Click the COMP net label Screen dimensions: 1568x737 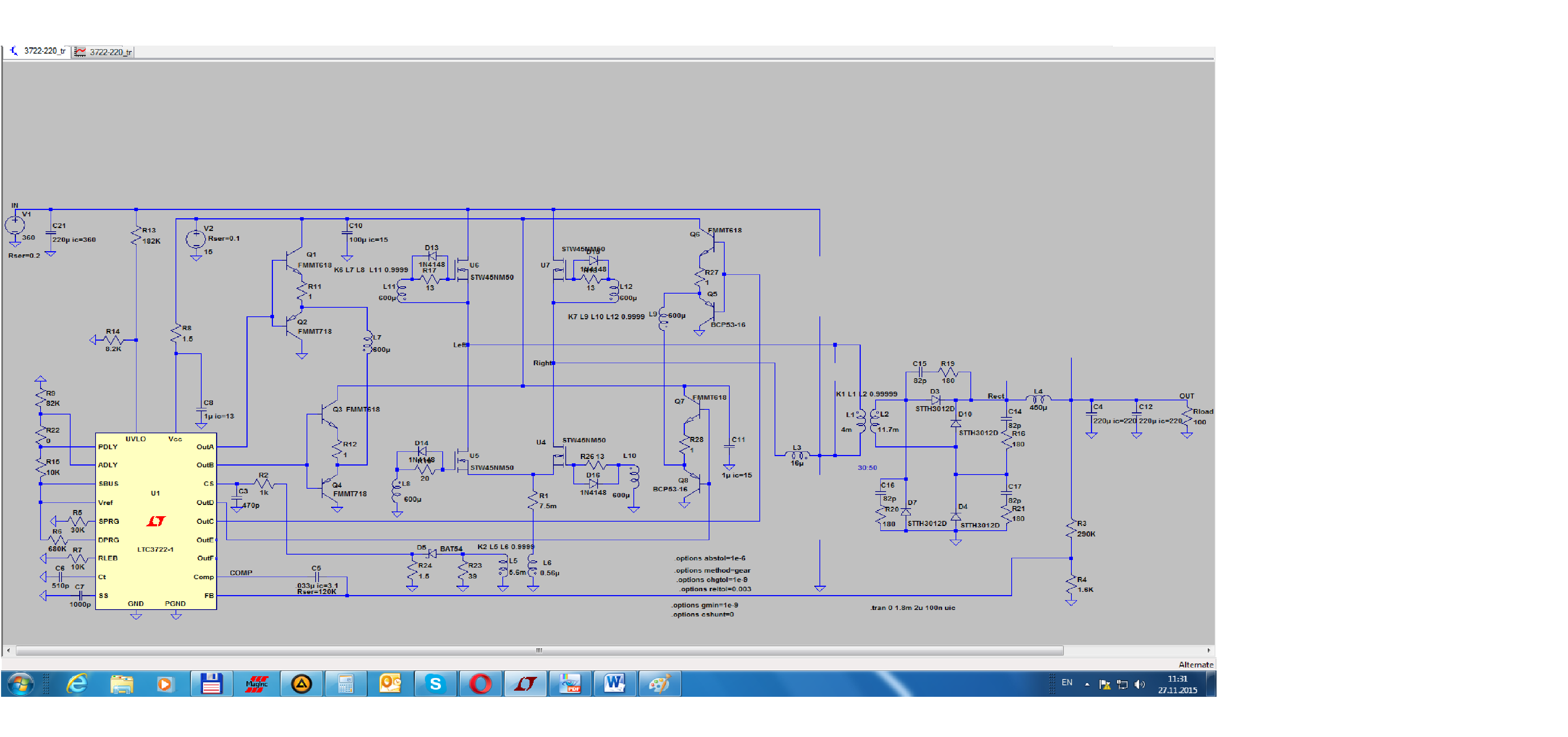click(x=241, y=573)
